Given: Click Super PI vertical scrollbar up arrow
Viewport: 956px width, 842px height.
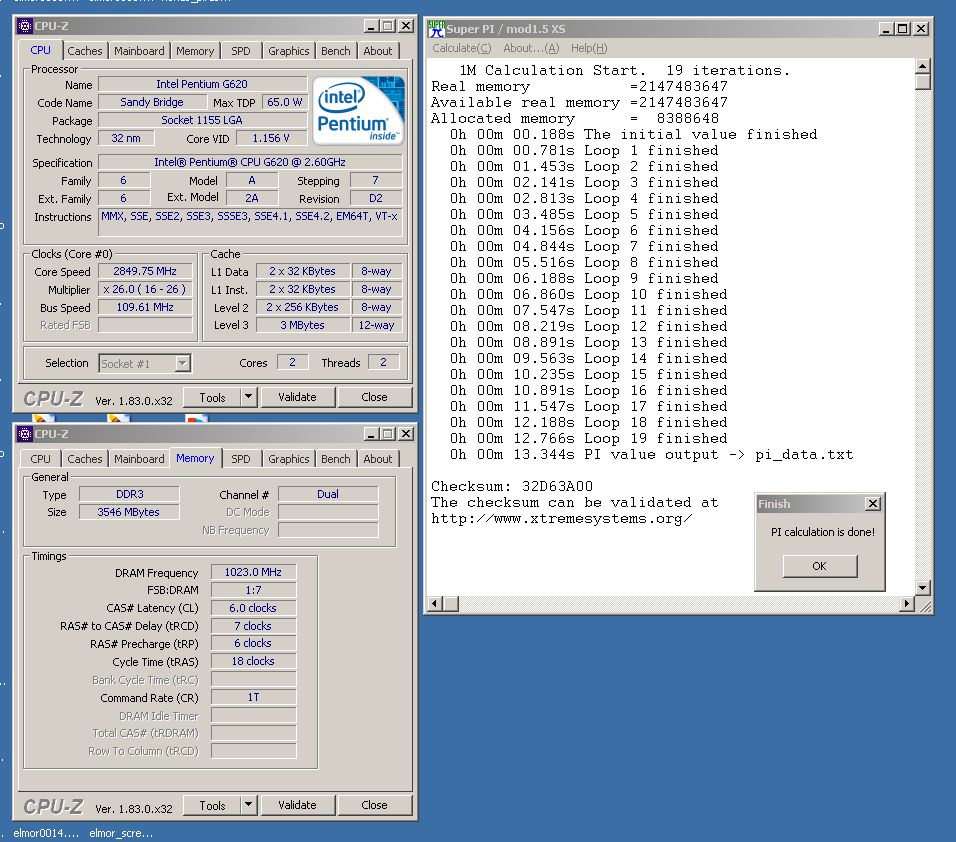Looking at the screenshot, I should (x=922, y=66).
